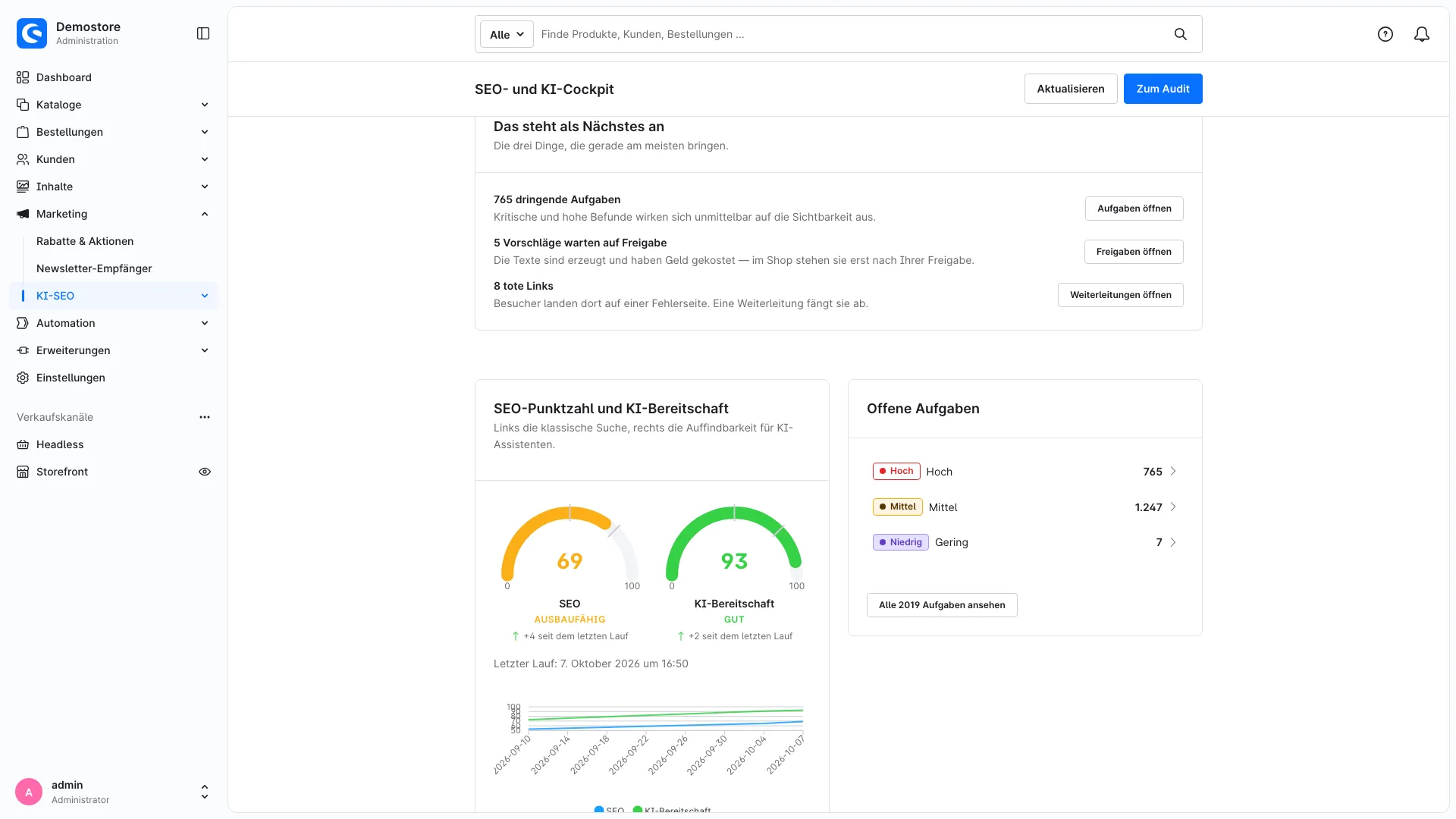Viewport: 1456px width, 819px height.
Task: Click Alle 2019 Aufgaben ansehen button
Action: pos(942,605)
